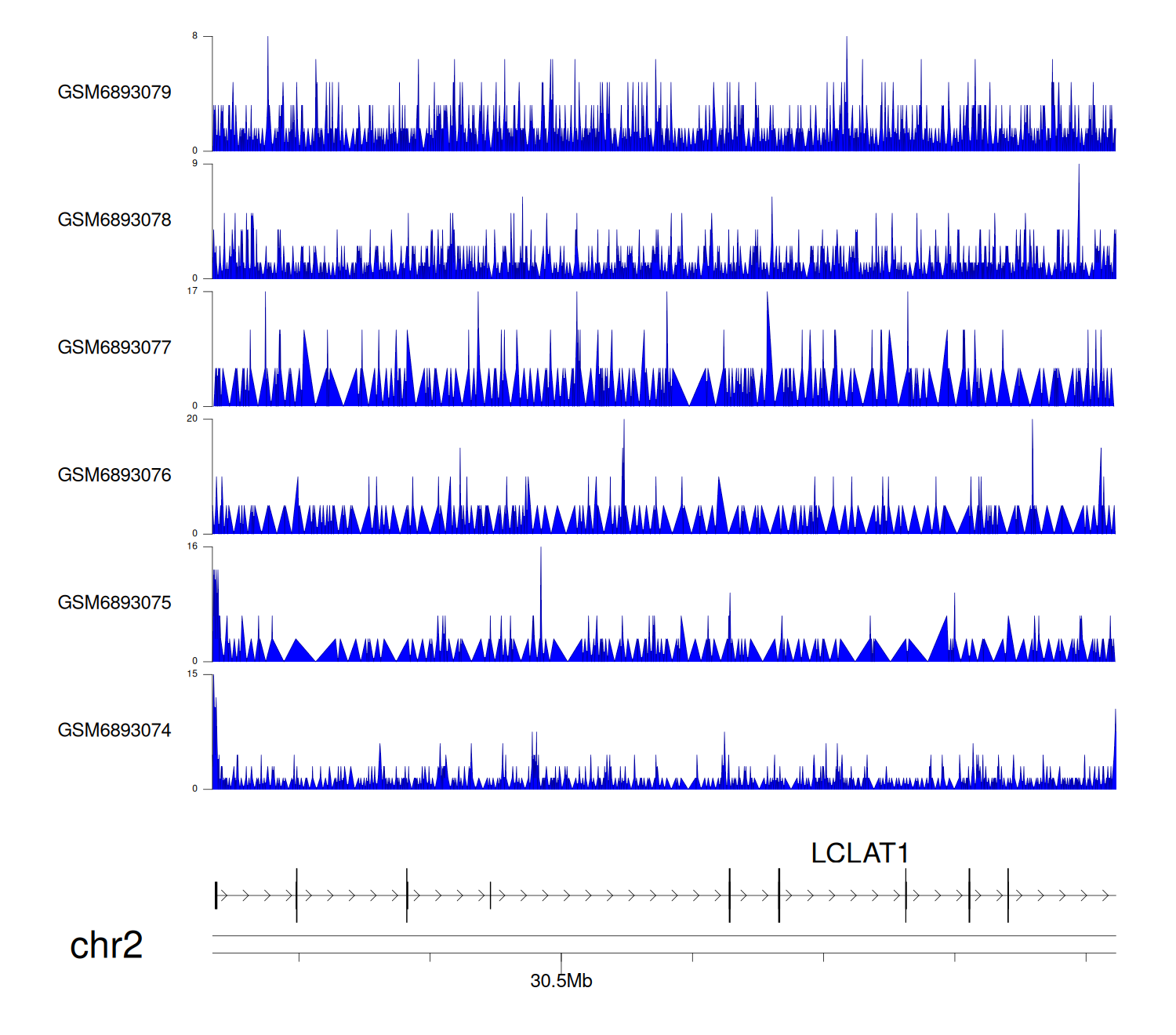Click the GSM6893075 track name
The height and width of the screenshot is (1035, 1176).
point(114,603)
